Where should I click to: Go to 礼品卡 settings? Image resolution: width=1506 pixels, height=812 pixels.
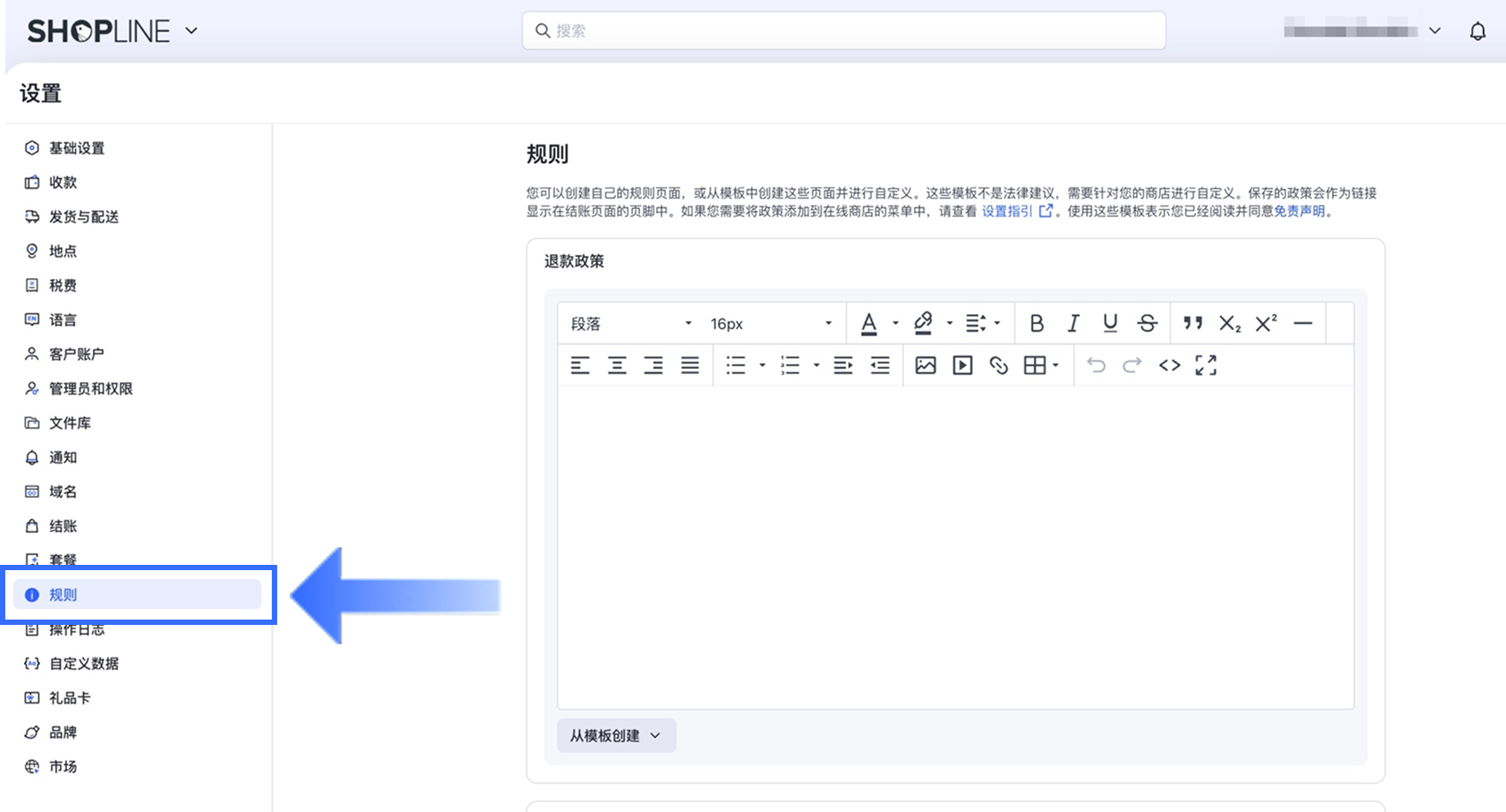coord(70,698)
